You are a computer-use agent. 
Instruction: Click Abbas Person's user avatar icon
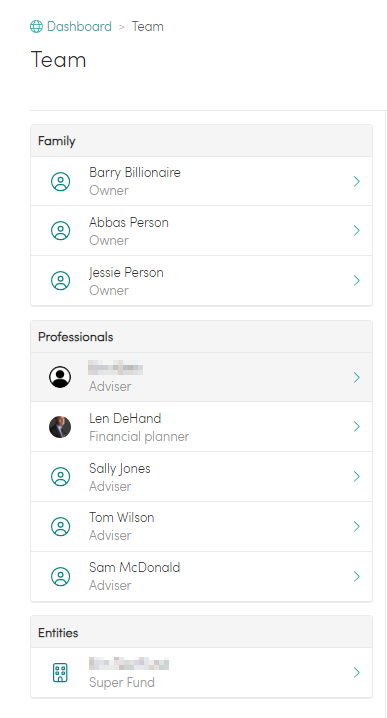click(60, 231)
